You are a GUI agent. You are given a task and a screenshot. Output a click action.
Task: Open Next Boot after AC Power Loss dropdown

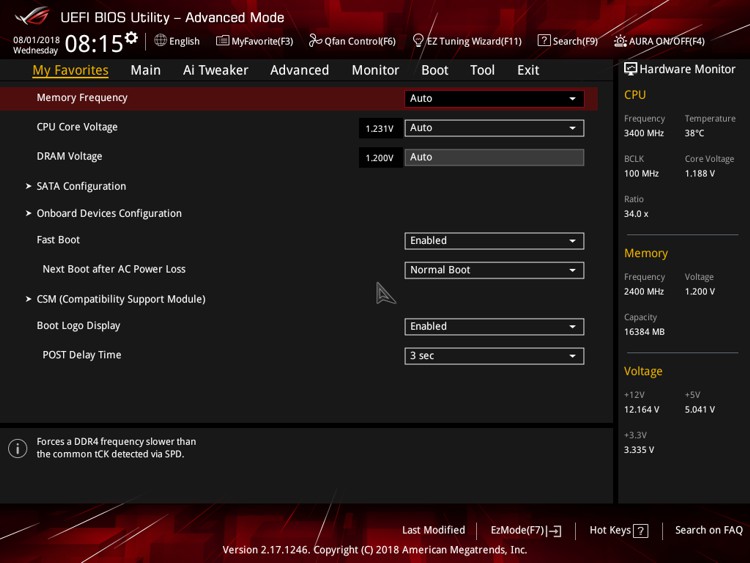494,270
